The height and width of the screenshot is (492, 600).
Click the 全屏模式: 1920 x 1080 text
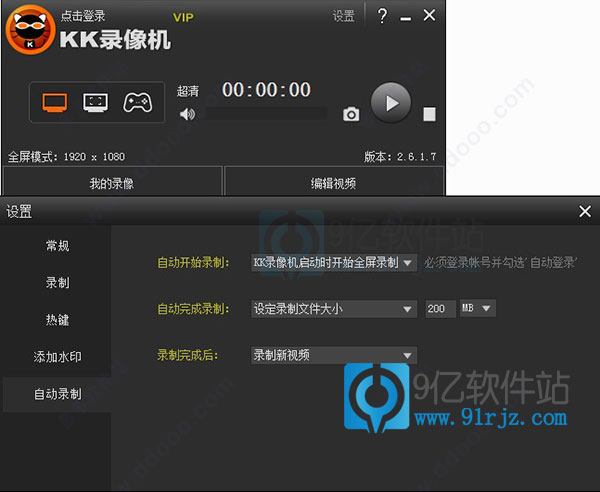(x=66, y=156)
